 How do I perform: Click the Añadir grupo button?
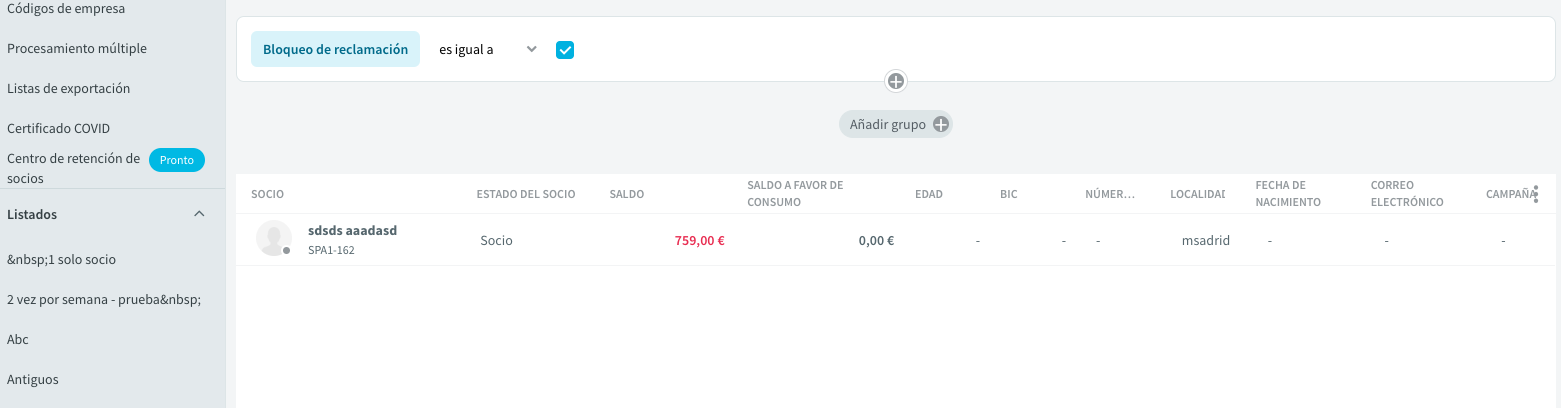[x=896, y=125]
